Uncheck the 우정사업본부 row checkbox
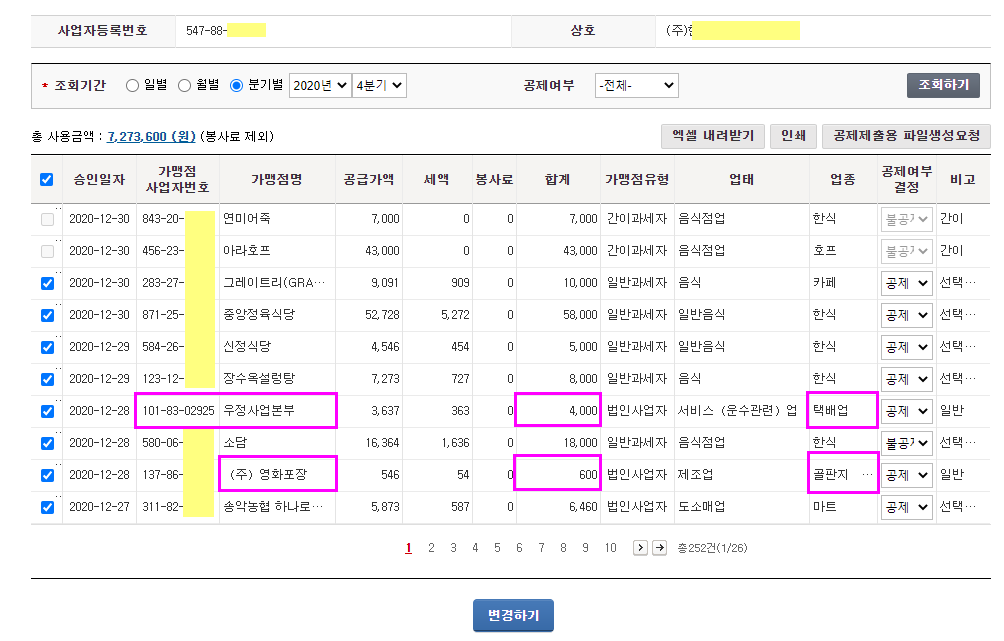Image resolution: width=1004 pixels, height=641 pixels. coord(47,411)
